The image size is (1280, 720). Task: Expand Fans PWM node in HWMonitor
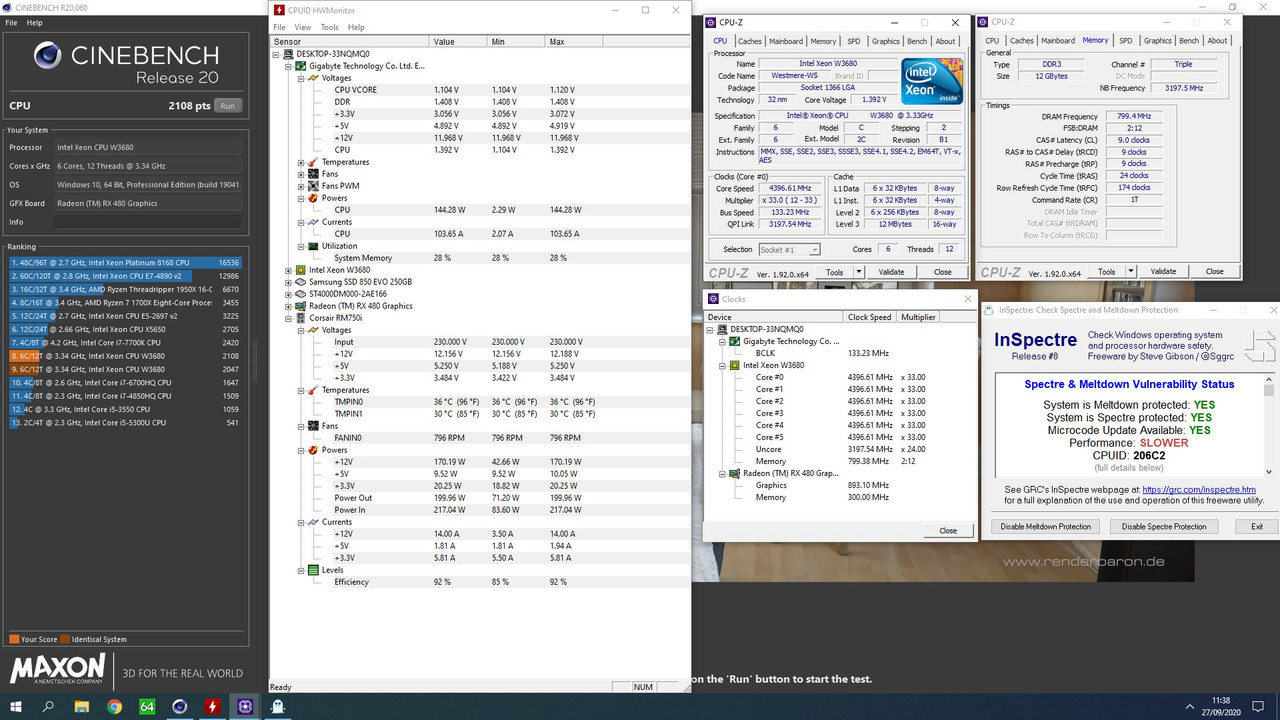301,186
